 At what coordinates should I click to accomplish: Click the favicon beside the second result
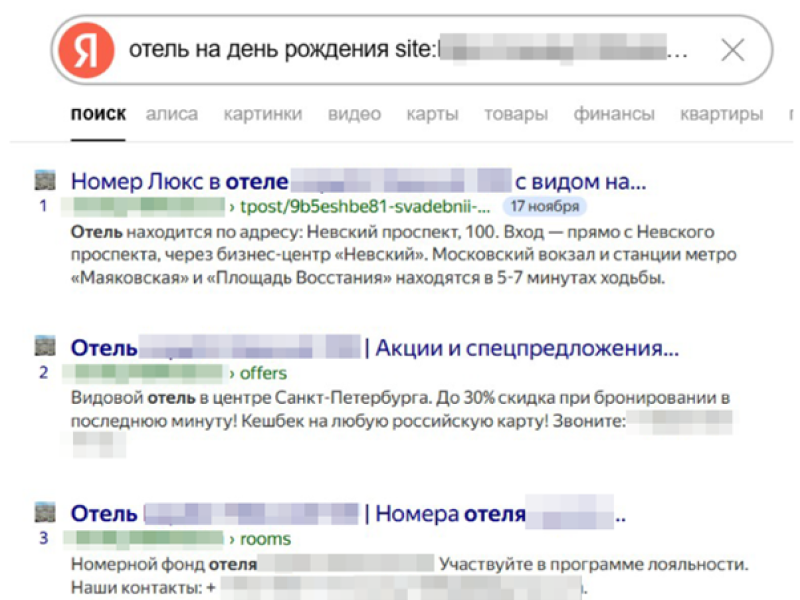coord(44,346)
